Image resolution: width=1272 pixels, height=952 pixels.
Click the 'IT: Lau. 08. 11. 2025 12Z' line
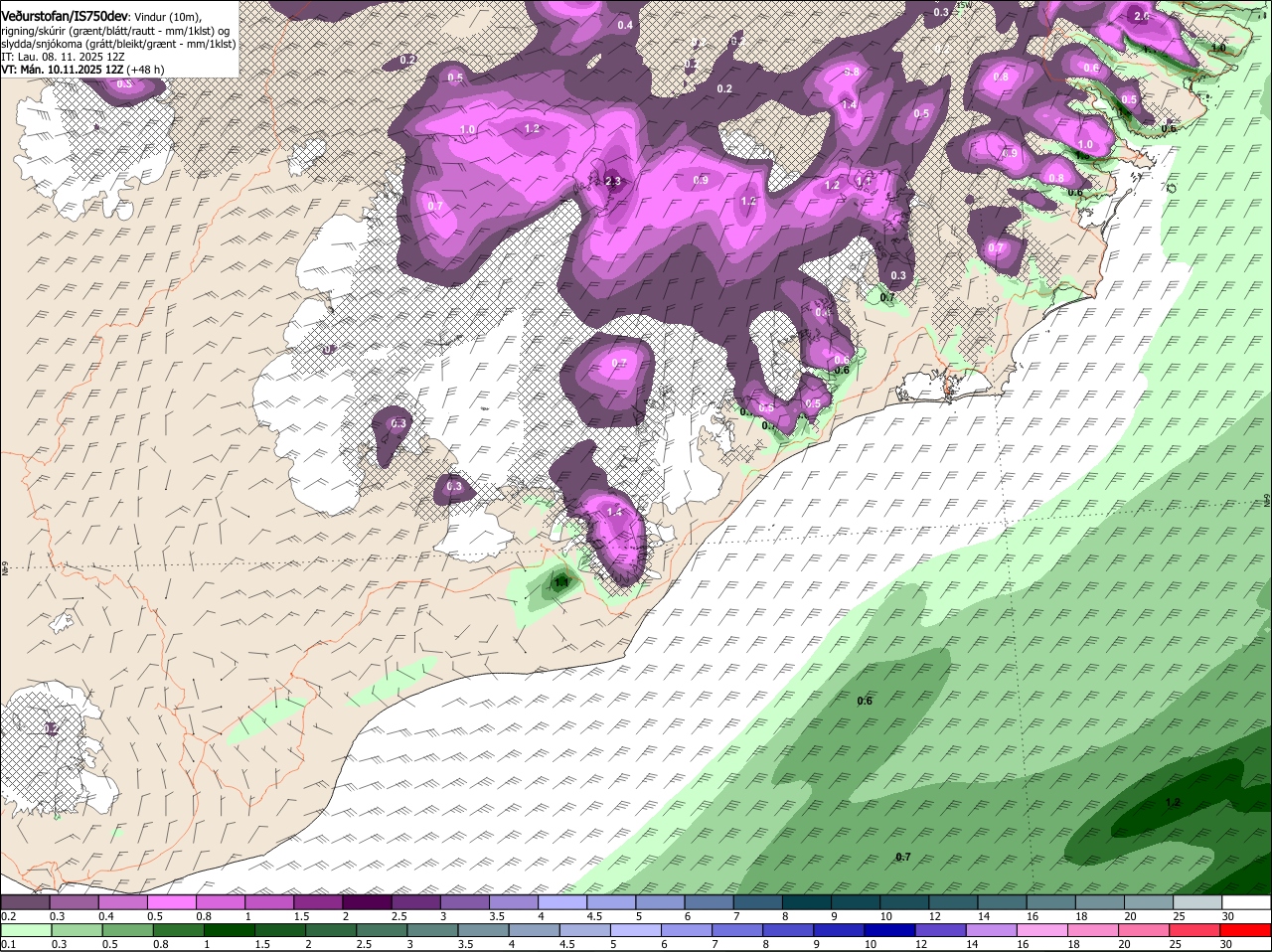[x=63, y=57]
